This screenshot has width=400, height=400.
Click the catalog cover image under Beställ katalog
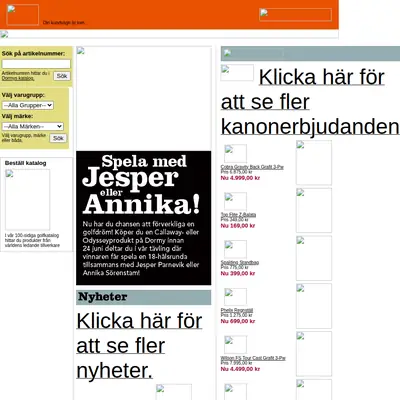pyautogui.click(x=27, y=200)
